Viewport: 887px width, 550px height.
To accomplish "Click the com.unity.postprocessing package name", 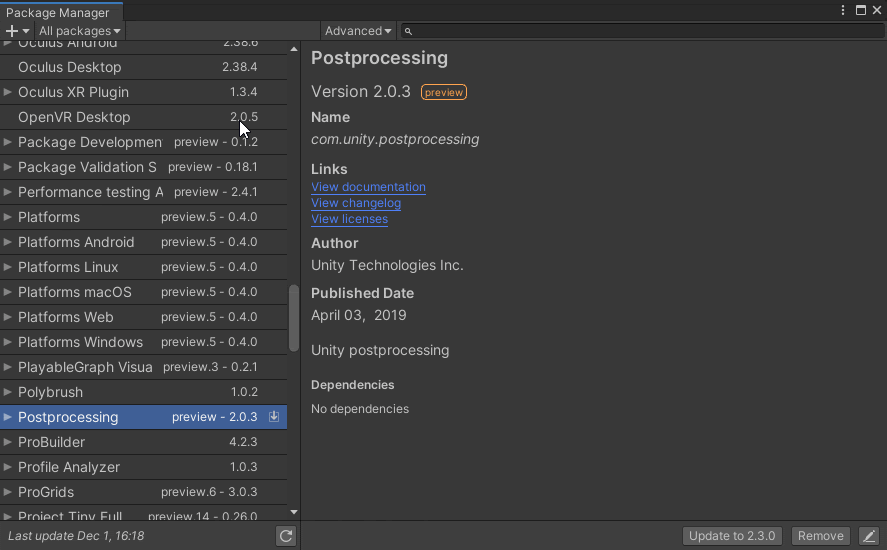I will pos(395,139).
